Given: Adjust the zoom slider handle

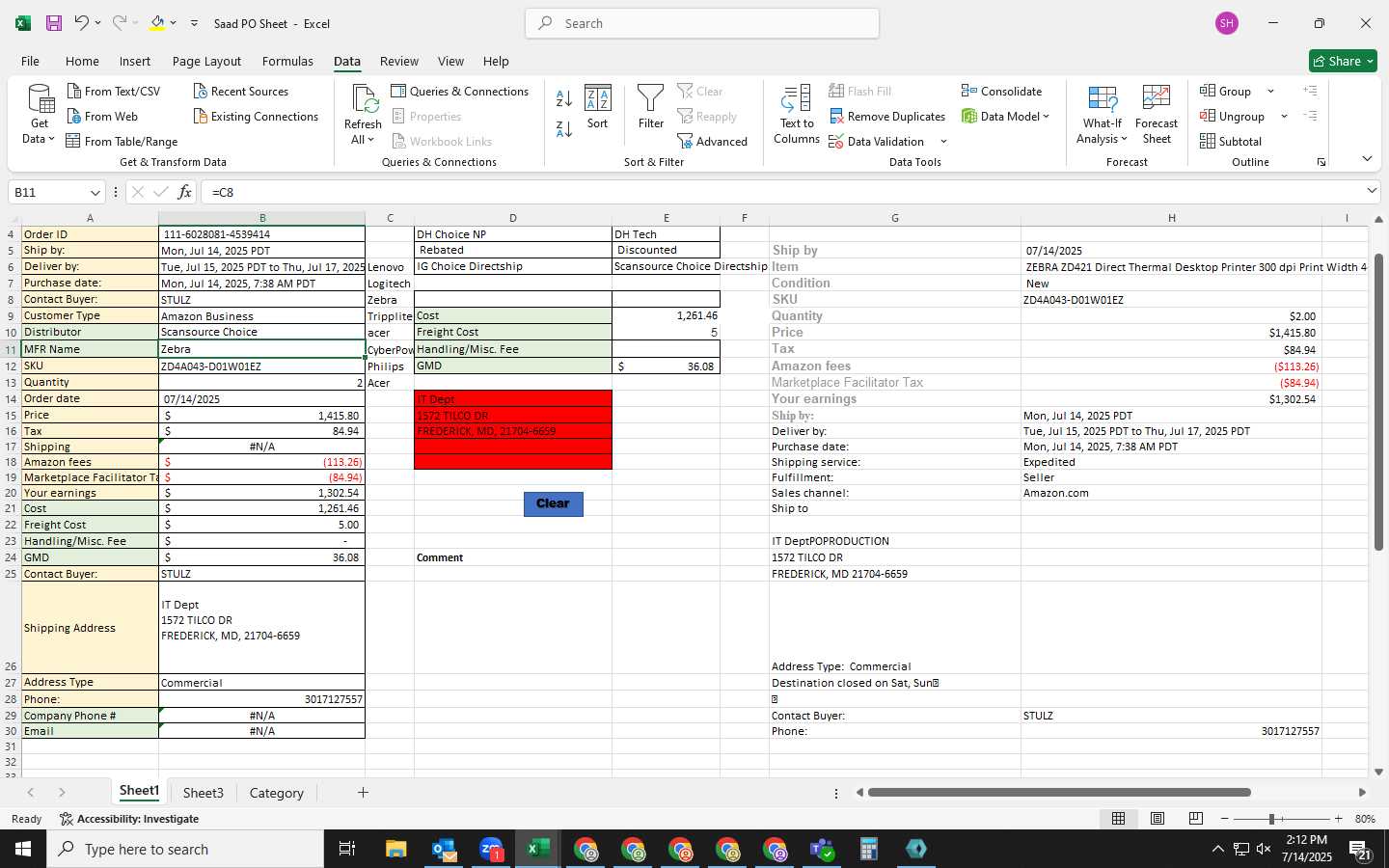Looking at the screenshot, I should pos(1271,819).
